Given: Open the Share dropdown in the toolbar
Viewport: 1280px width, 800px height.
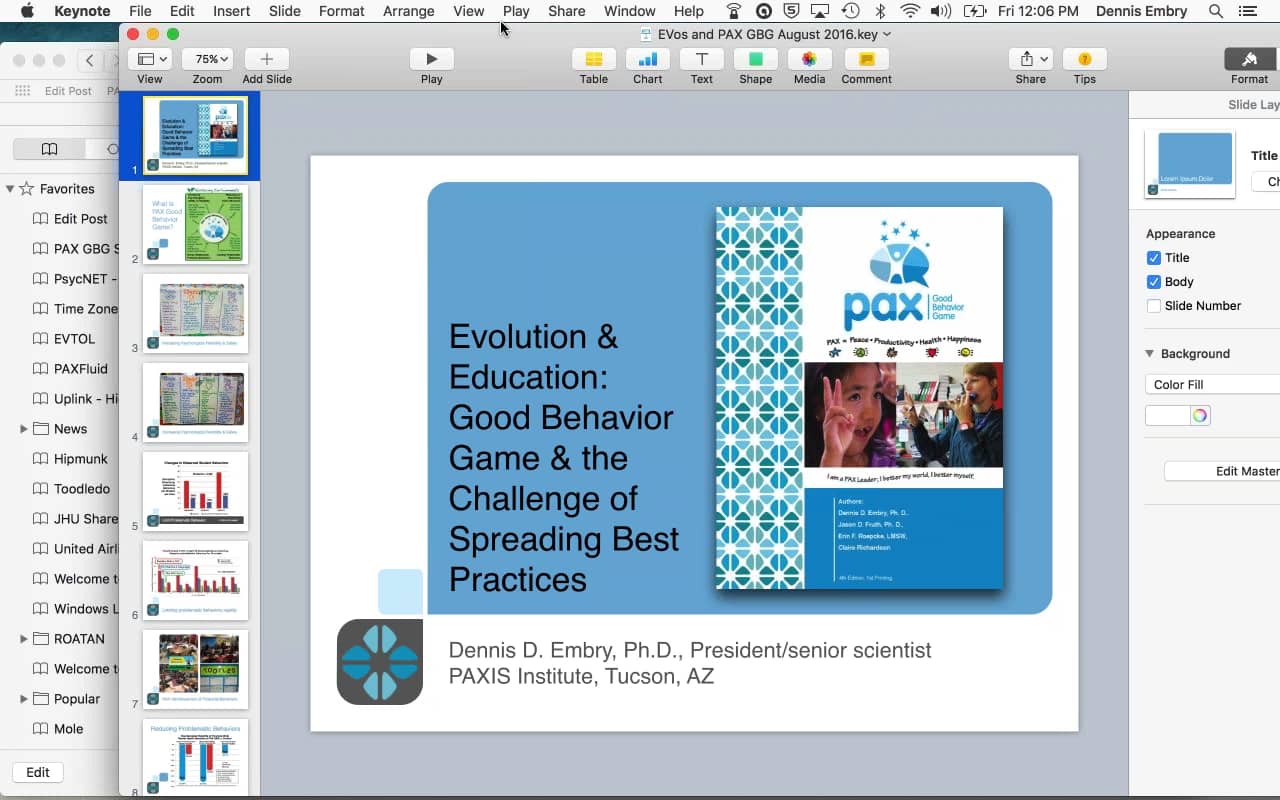Looking at the screenshot, I should [1031, 59].
